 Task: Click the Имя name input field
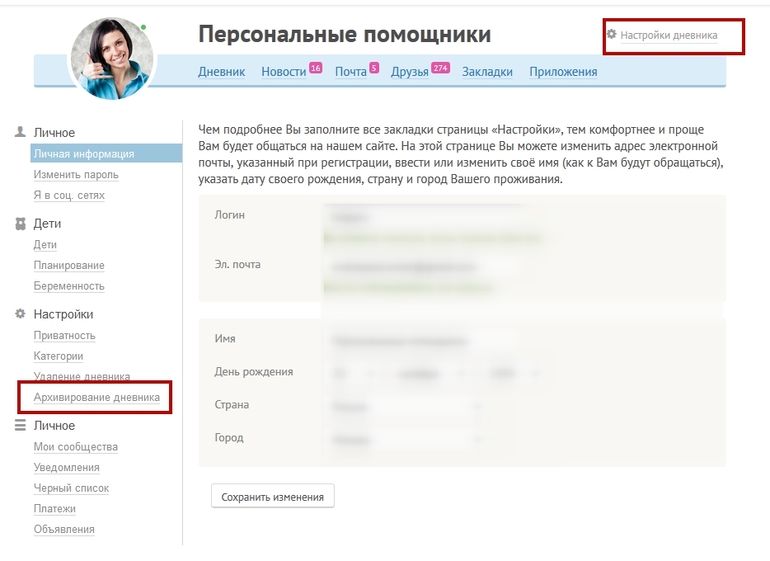point(420,340)
